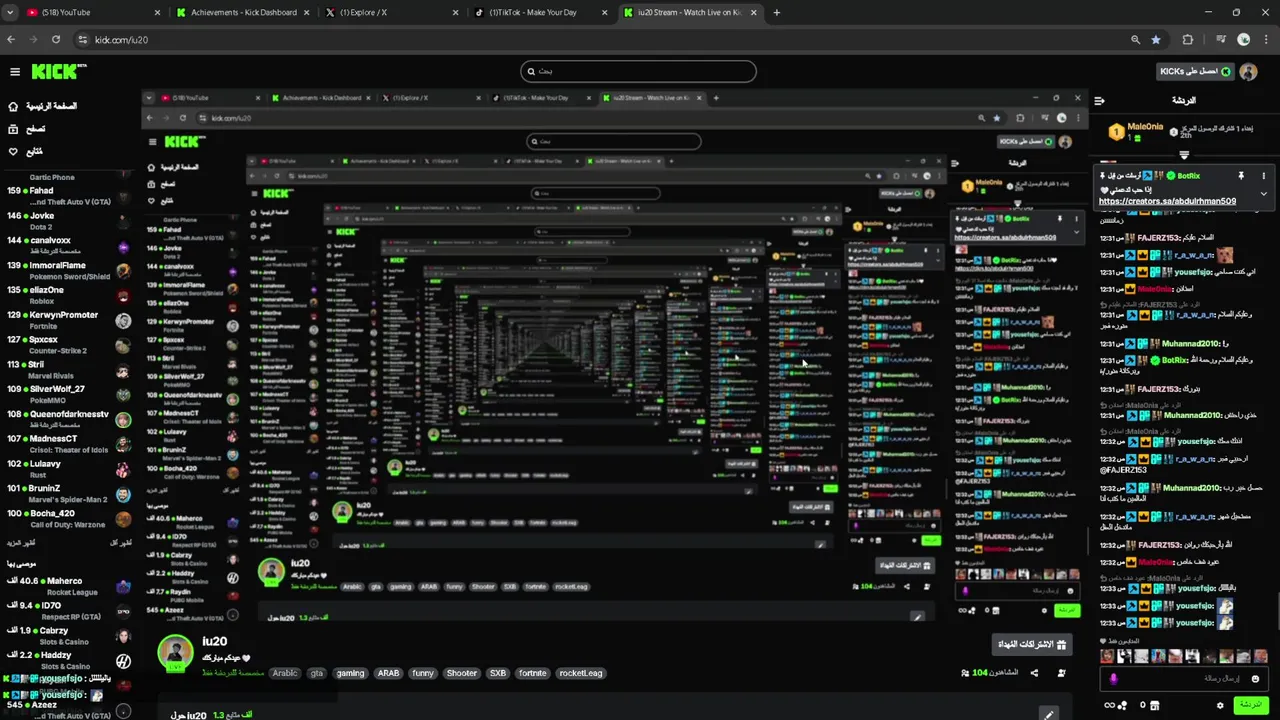Open a new browser tab
Image resolution: width=1280 pixels, height=720 pixels.
coord(777,13)
